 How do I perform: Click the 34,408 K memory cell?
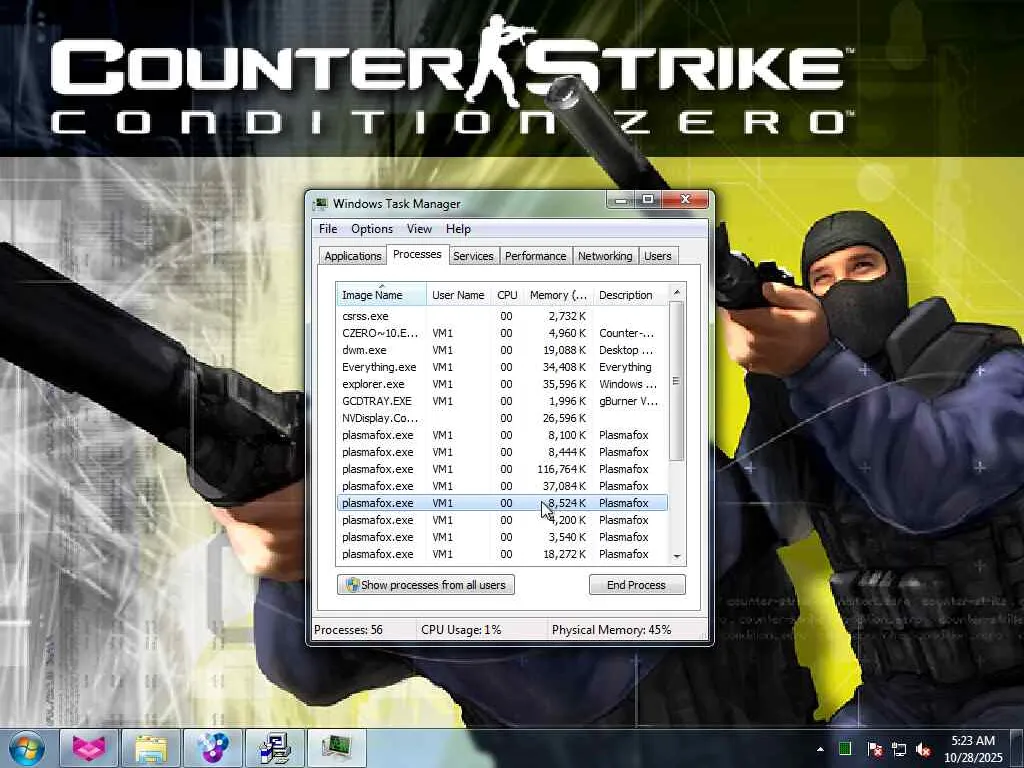click(564, 367)
